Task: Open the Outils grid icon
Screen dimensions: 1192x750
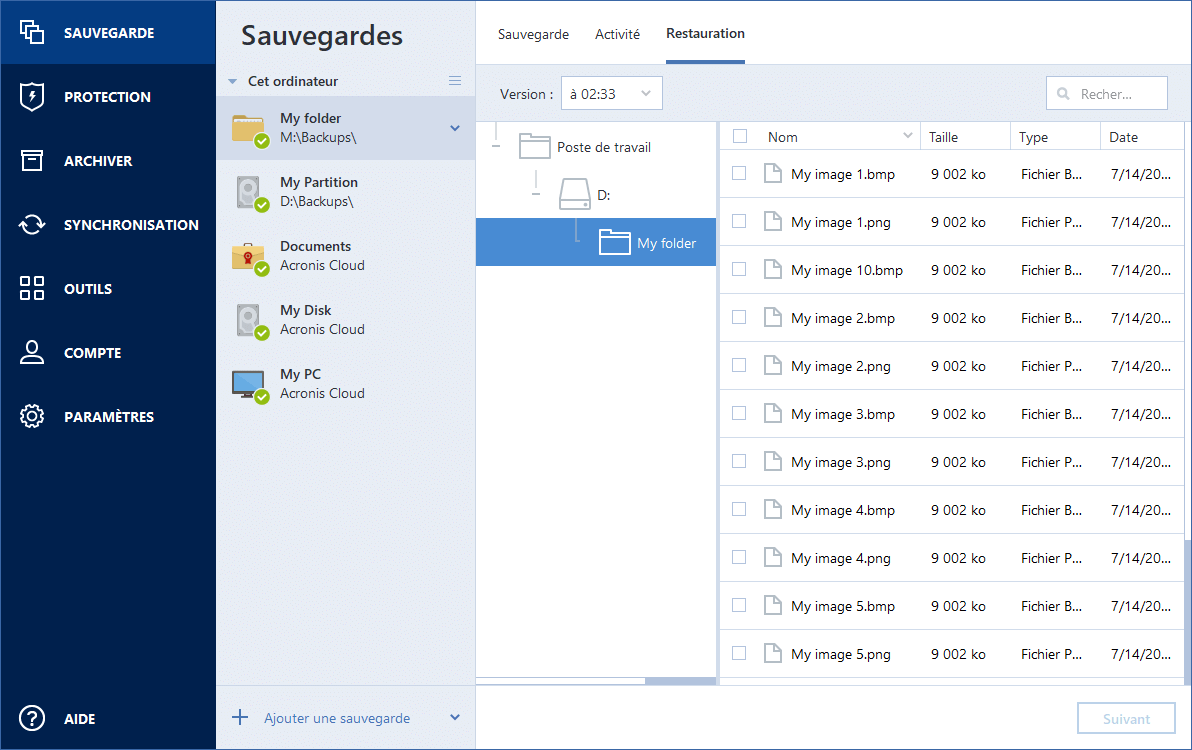Action: [x=32, y=289]
